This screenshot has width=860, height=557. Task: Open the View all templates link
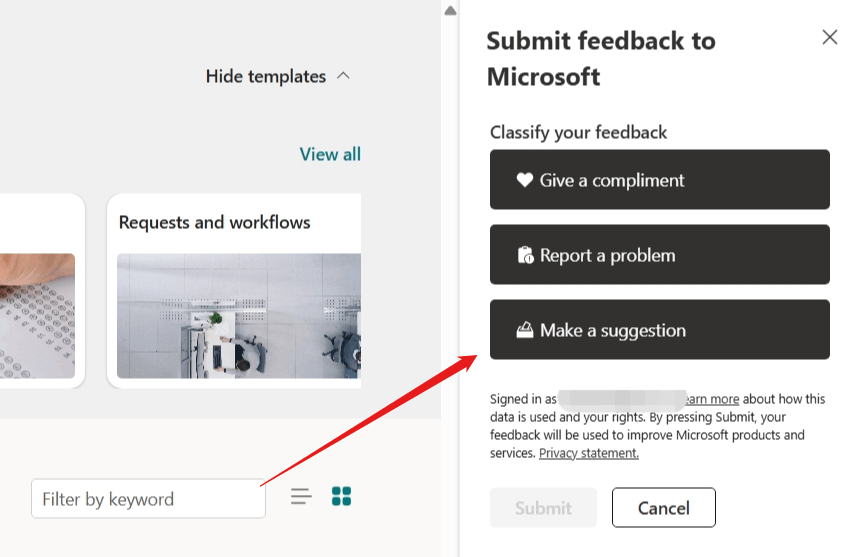[330, 154]
